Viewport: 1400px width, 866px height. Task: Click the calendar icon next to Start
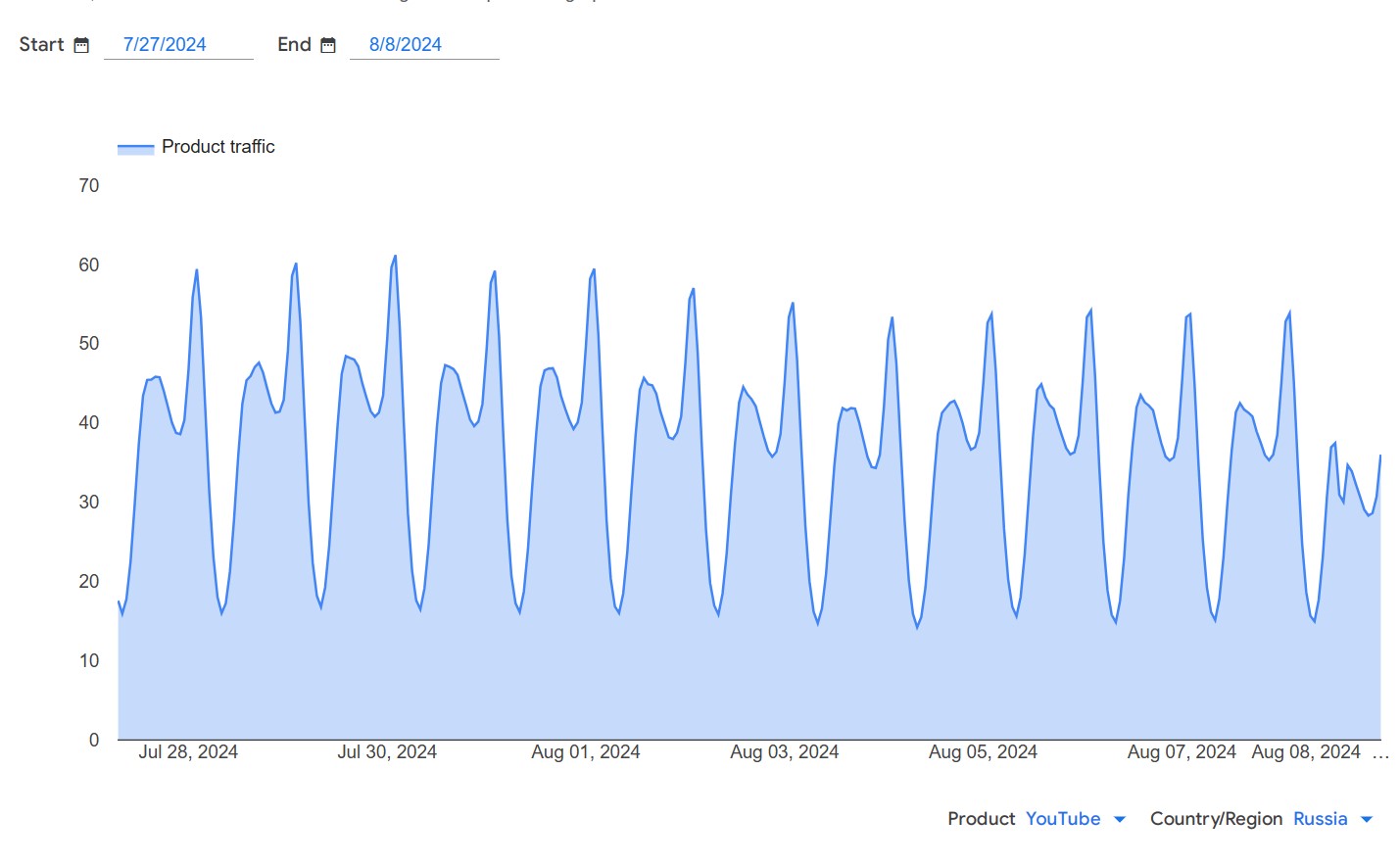point(81,45)
